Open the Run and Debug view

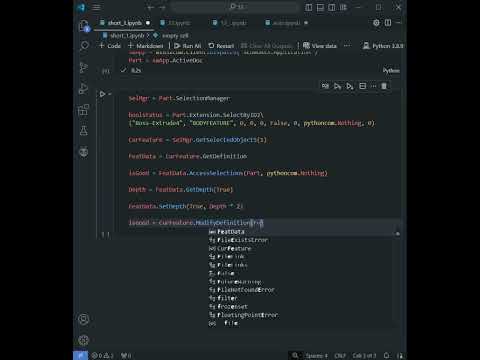(x=84, y=89)
